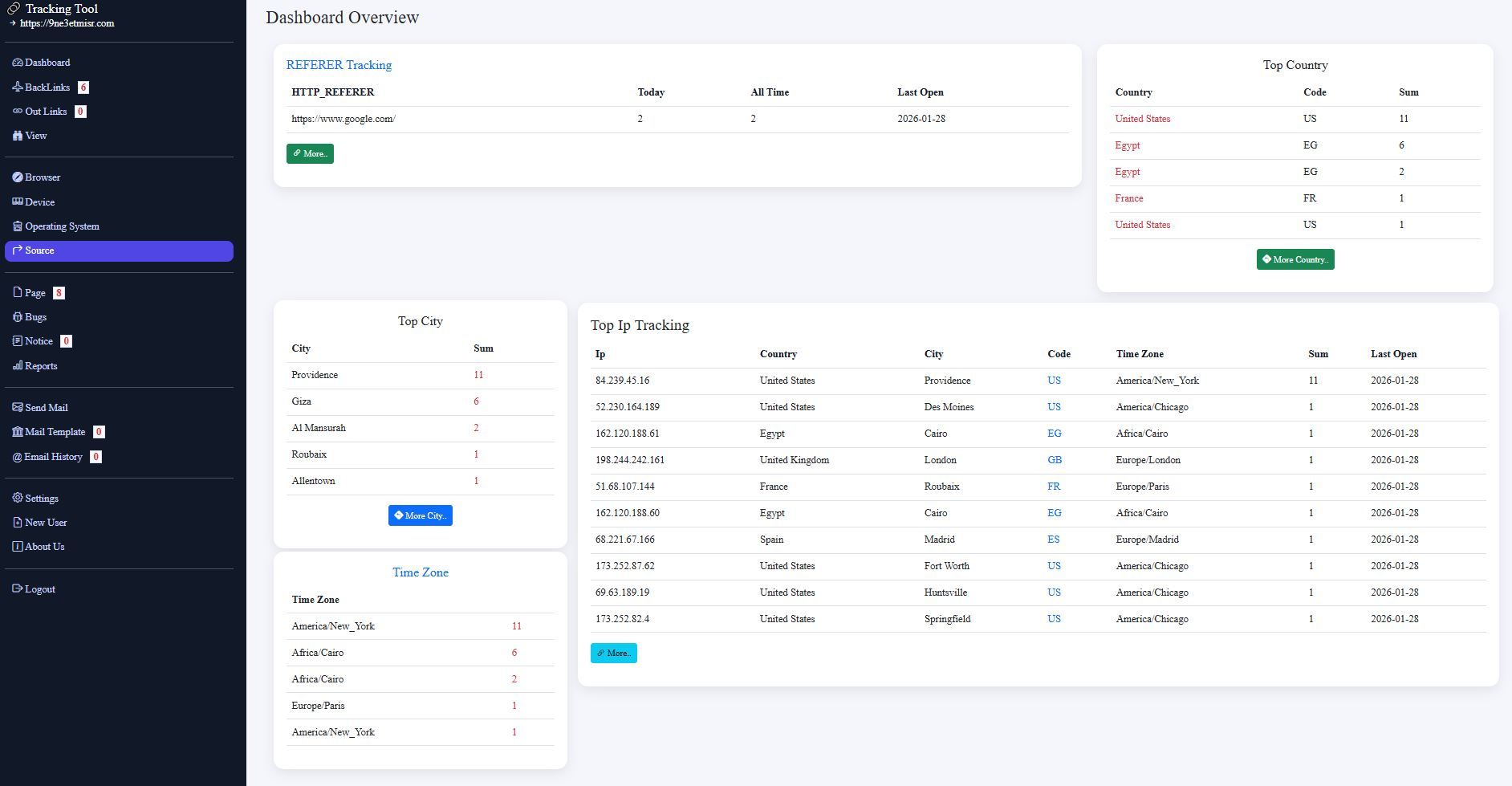Screen dimensions: 1512x786
Task: Click Fort Worth city cell
Action: 947,566
